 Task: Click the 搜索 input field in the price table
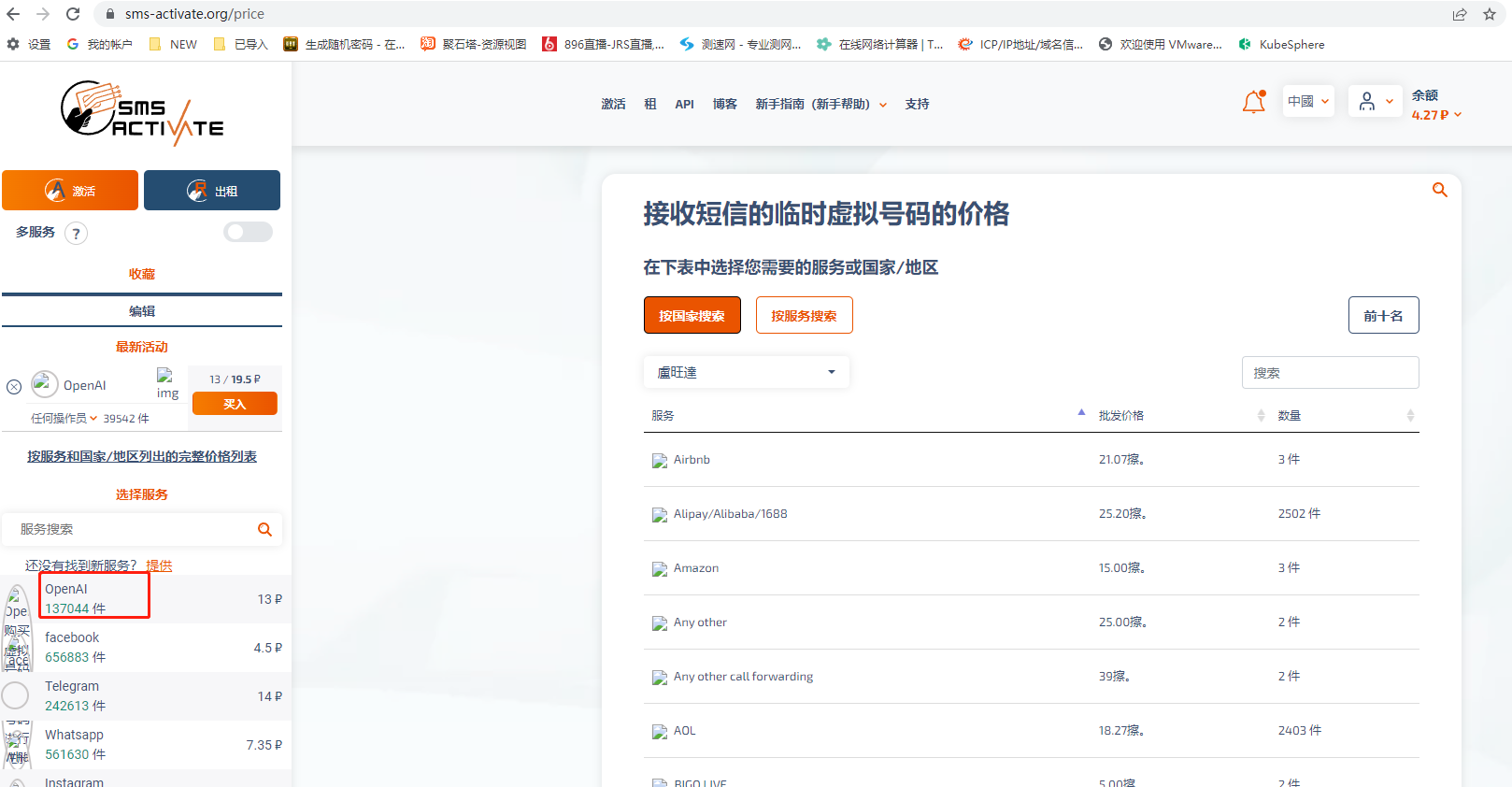click(1330, 373)
